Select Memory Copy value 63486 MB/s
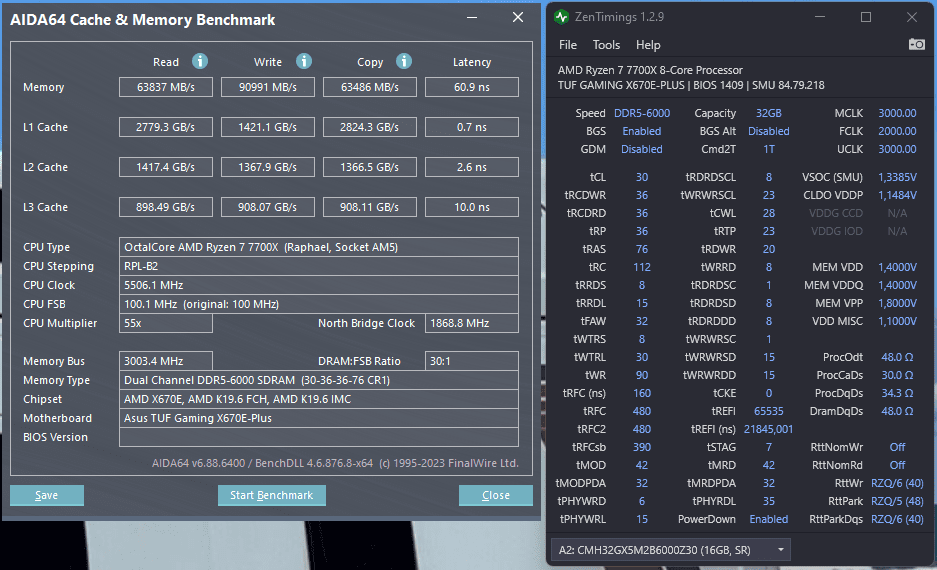Viewport: 937px width, 570px height. pos(369,87)
